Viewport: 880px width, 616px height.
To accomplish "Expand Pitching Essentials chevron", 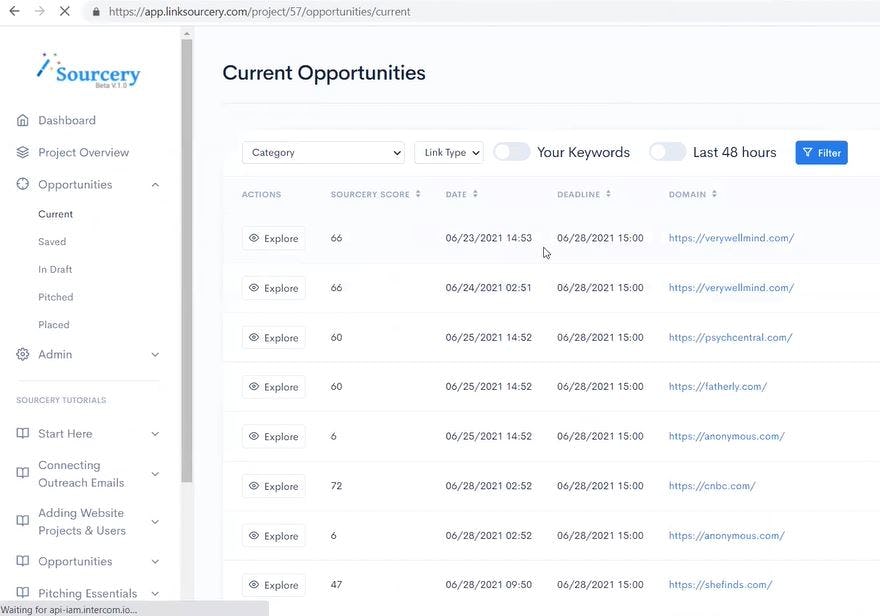I will tap(155, 593).
